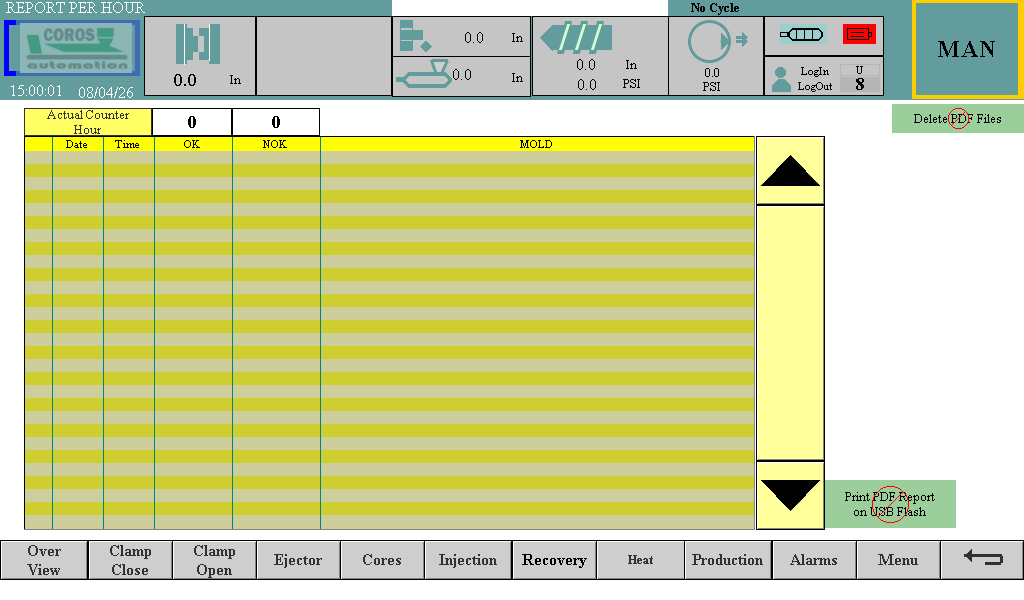
Task: Select the ejector position icon
Action: (x=414, y=37)
